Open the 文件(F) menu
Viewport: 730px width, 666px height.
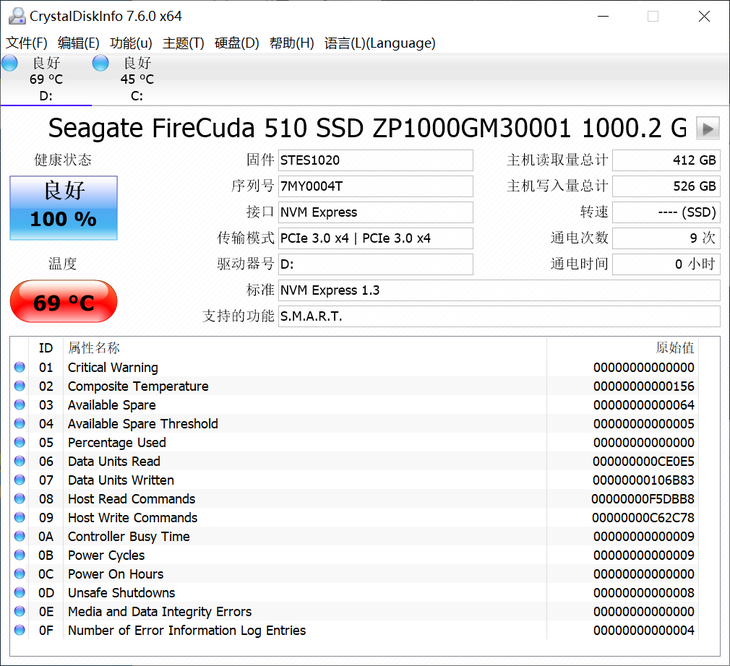click(27, 43)
